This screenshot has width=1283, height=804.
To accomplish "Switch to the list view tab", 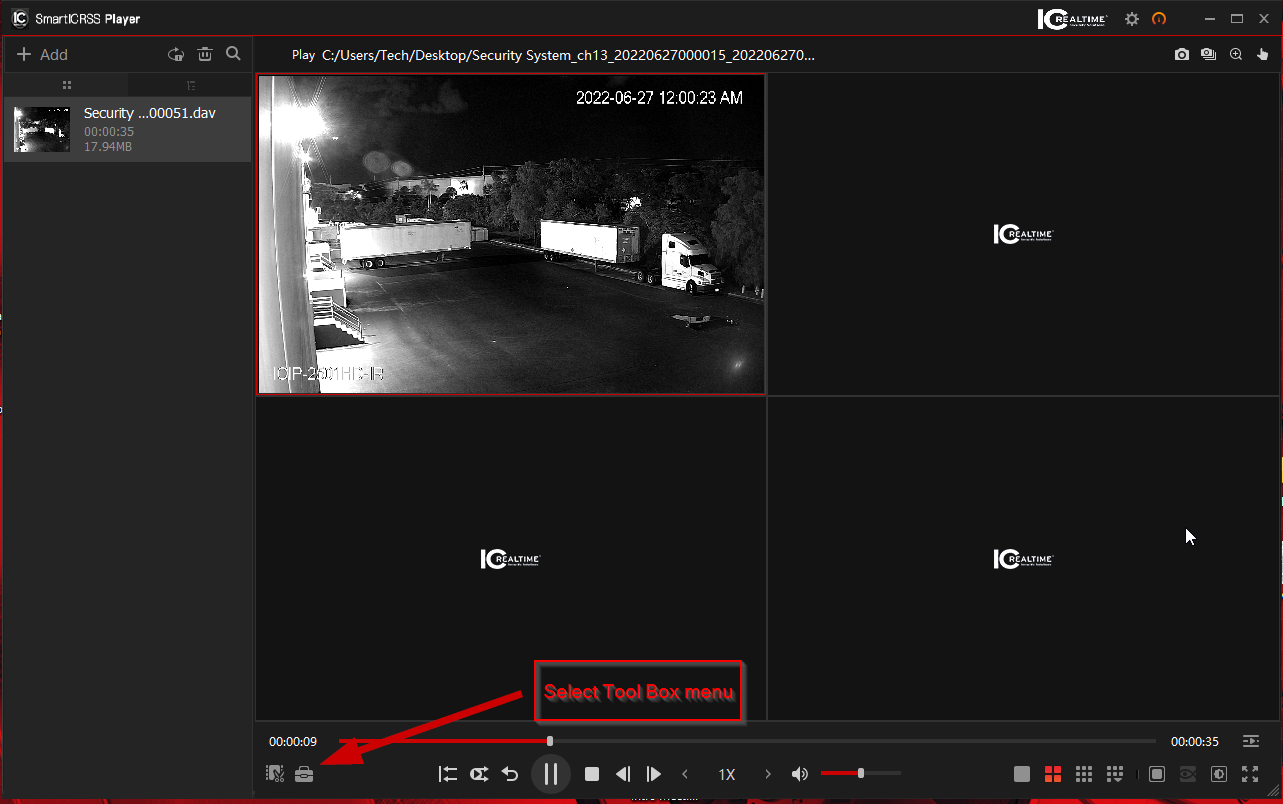I will point(190,85).
